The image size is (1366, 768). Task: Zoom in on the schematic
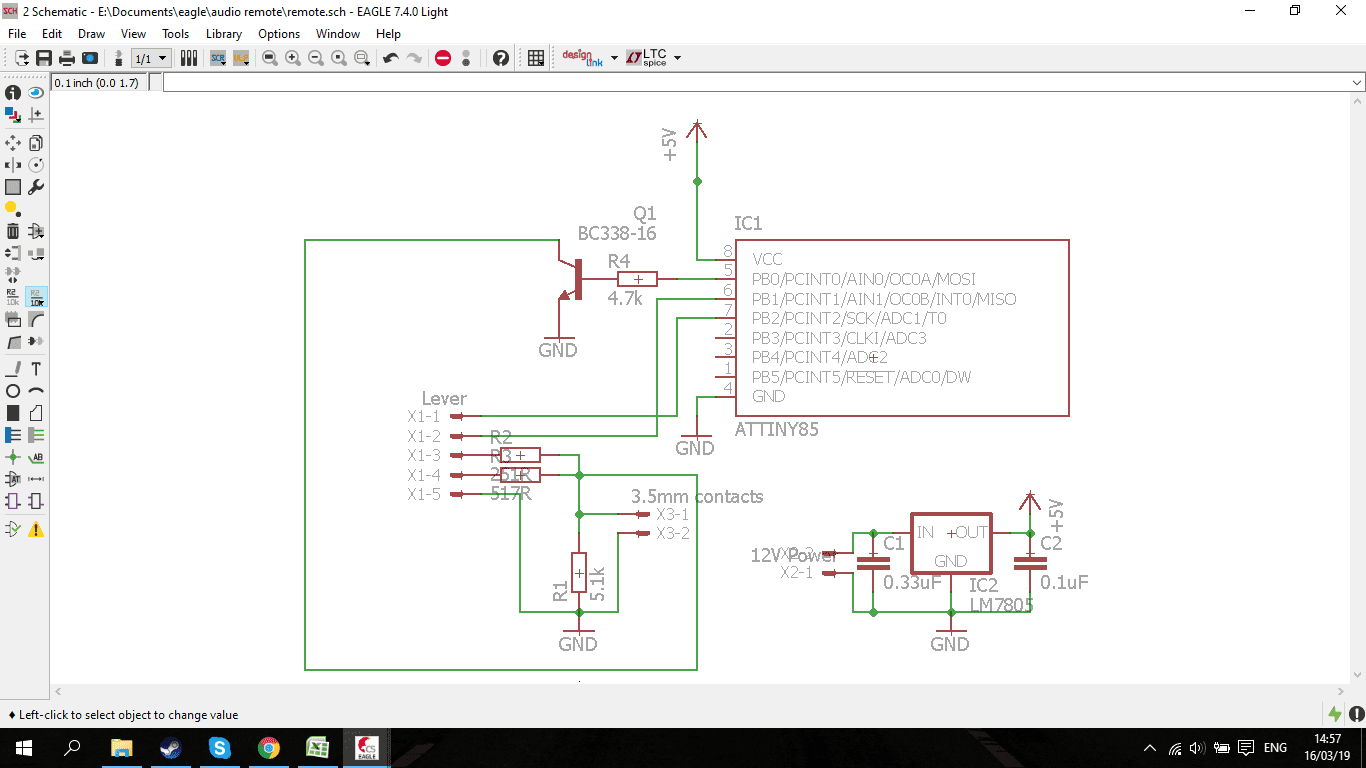(x=293, y=58)
